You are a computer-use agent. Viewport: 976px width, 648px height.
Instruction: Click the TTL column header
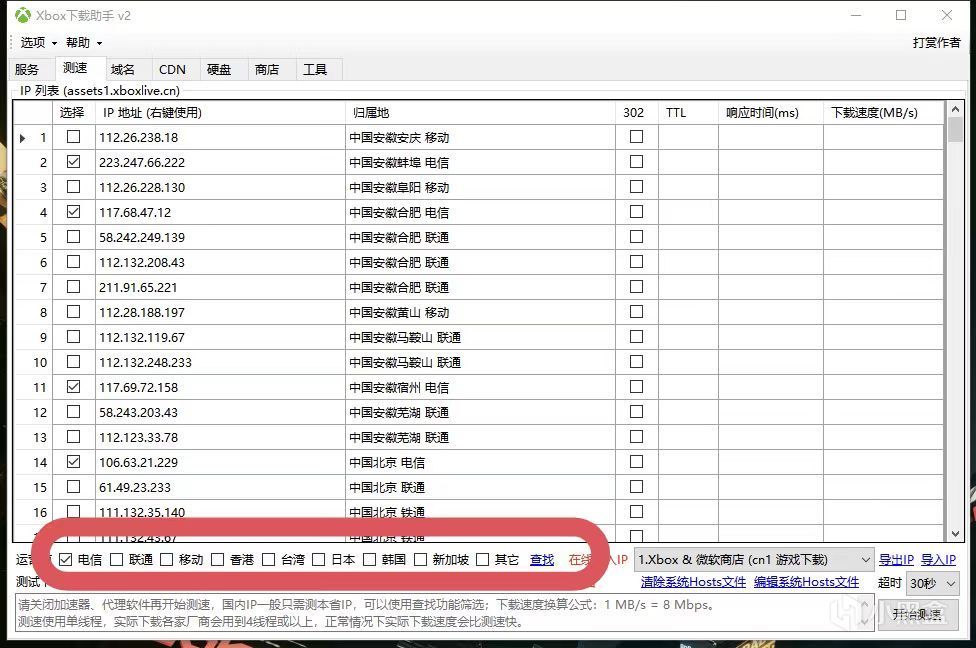pos(688,113)
